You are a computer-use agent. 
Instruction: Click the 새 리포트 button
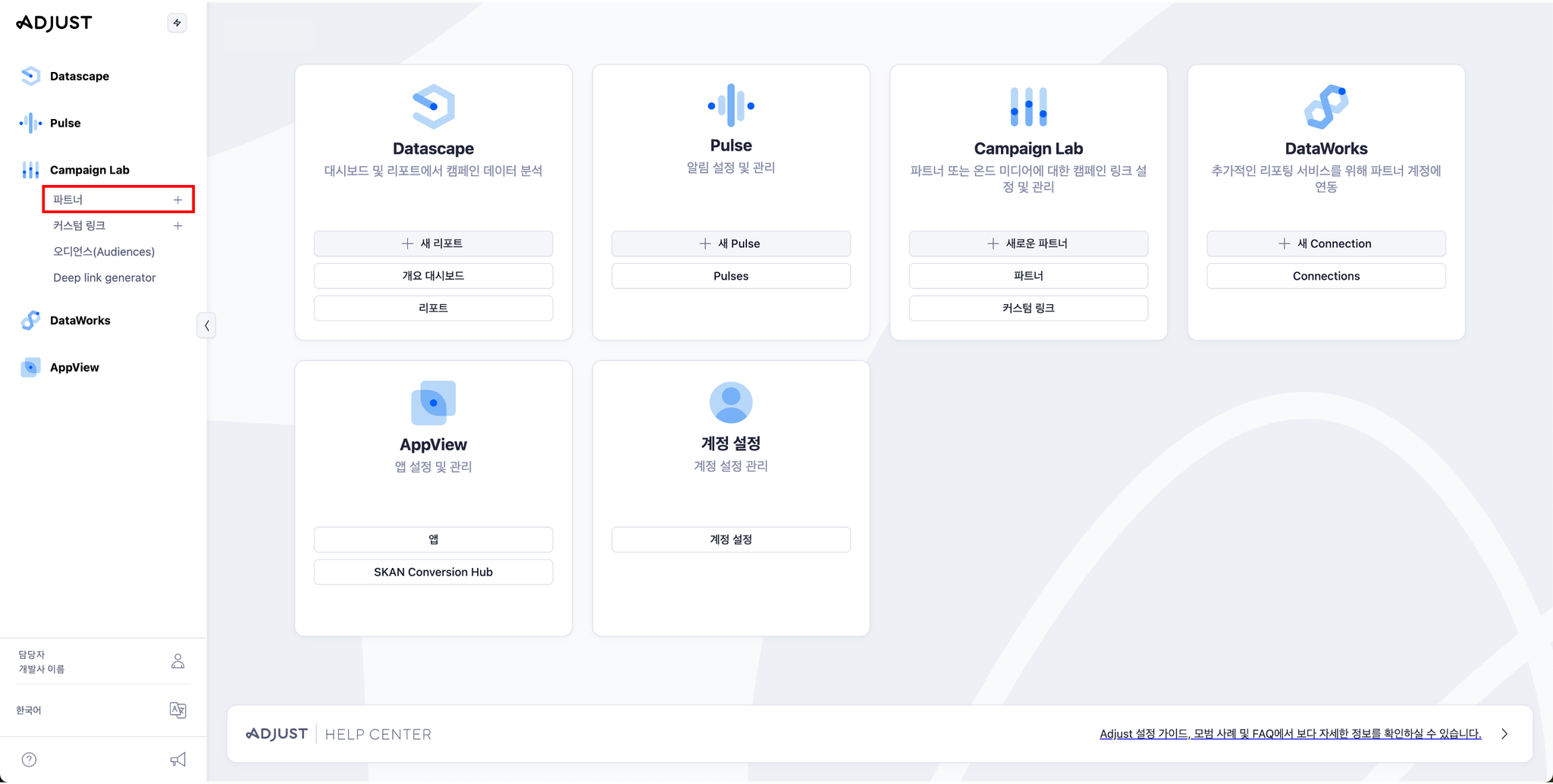click(x=434, y=243)
